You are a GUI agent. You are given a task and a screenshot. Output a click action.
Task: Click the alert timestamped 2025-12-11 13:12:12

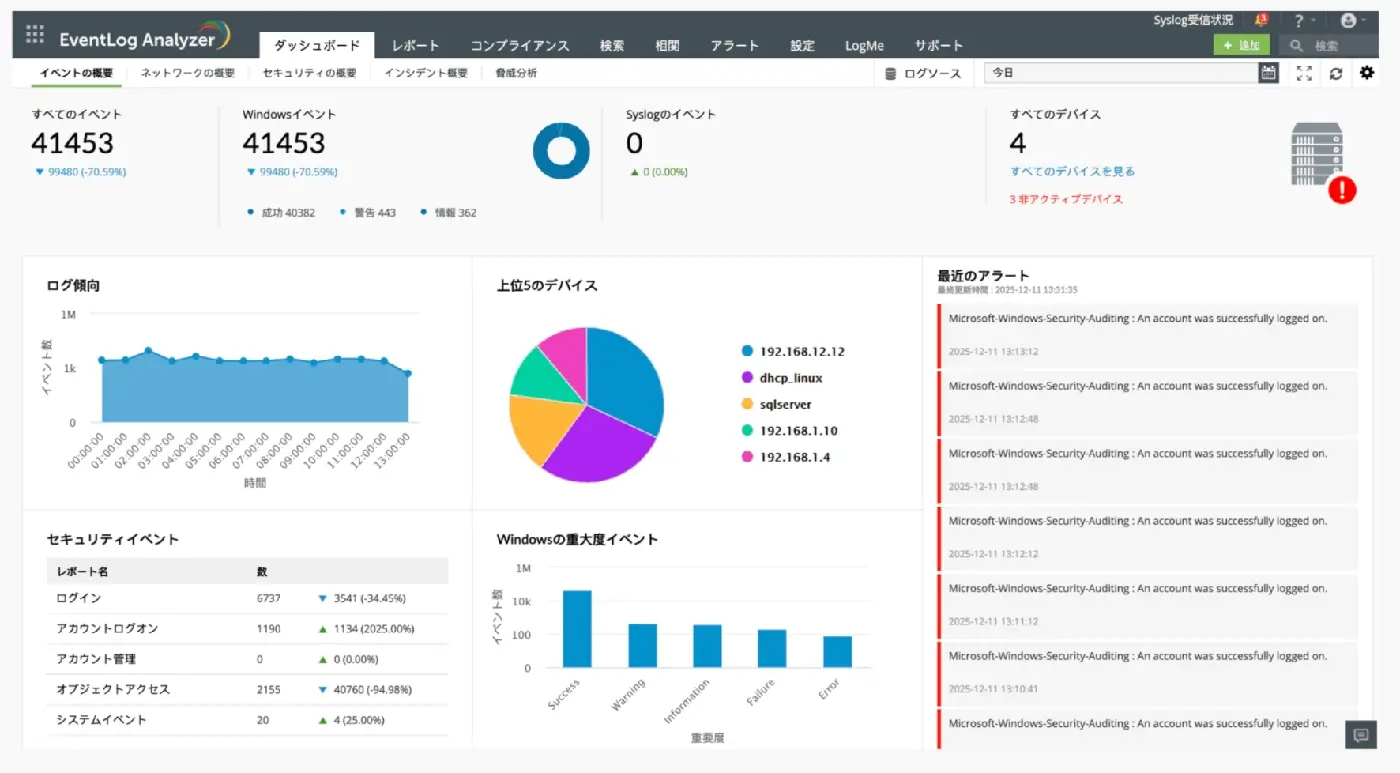[1148, 538]
